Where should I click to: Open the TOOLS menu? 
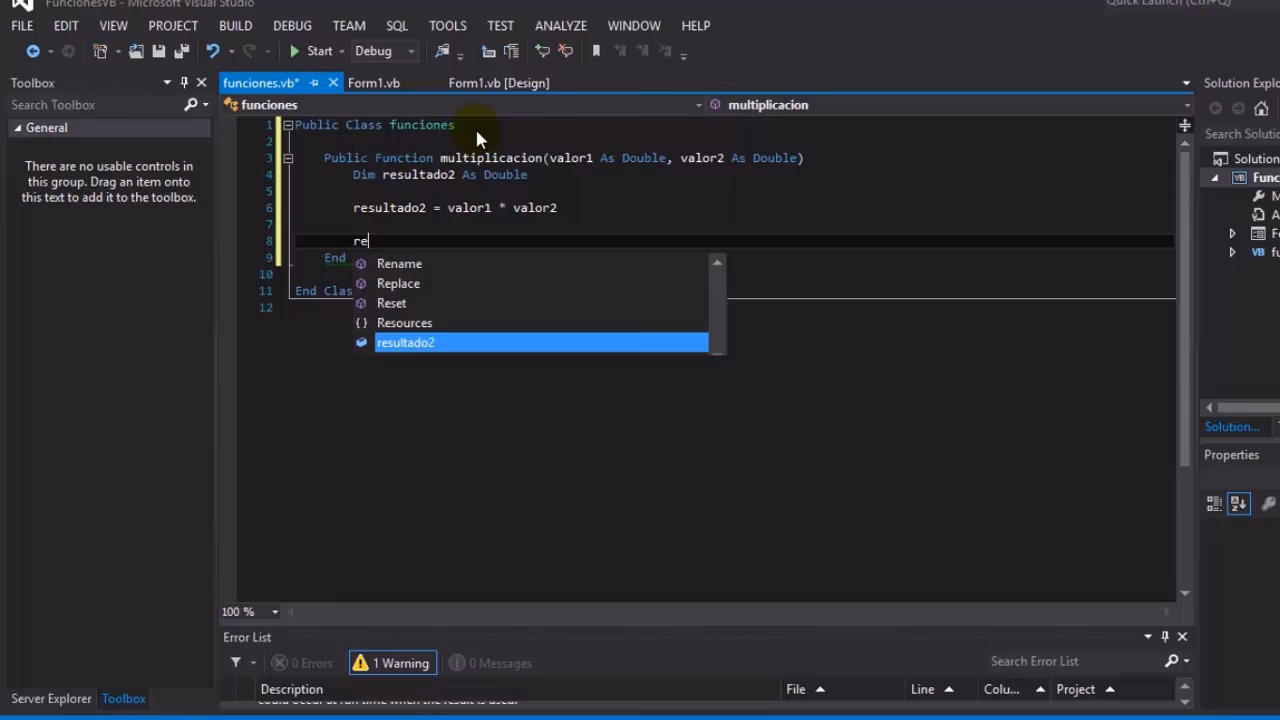coord(448,25)
